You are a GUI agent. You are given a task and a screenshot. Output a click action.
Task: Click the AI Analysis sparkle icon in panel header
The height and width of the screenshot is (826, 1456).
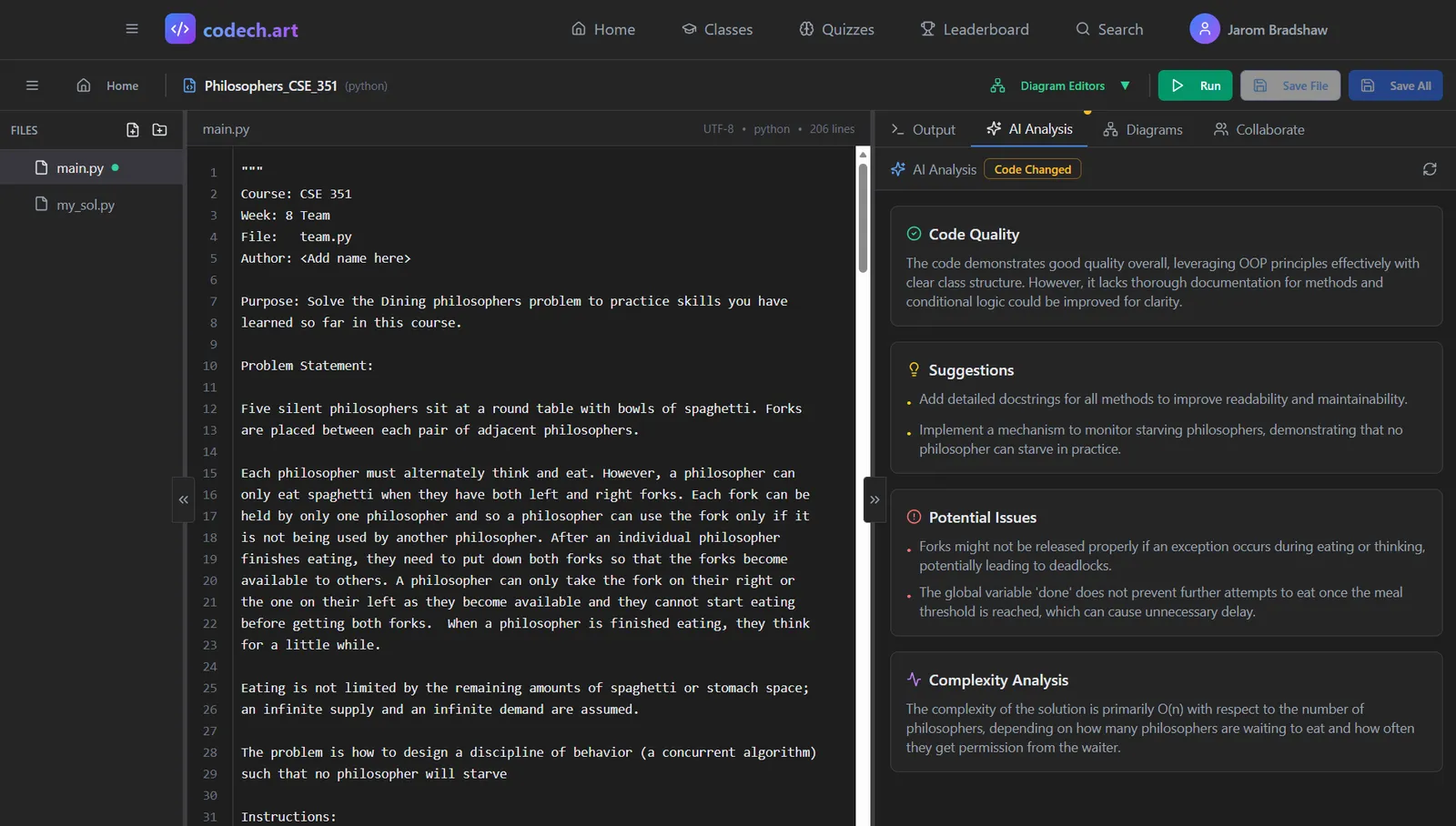click(x=898, y=169)
